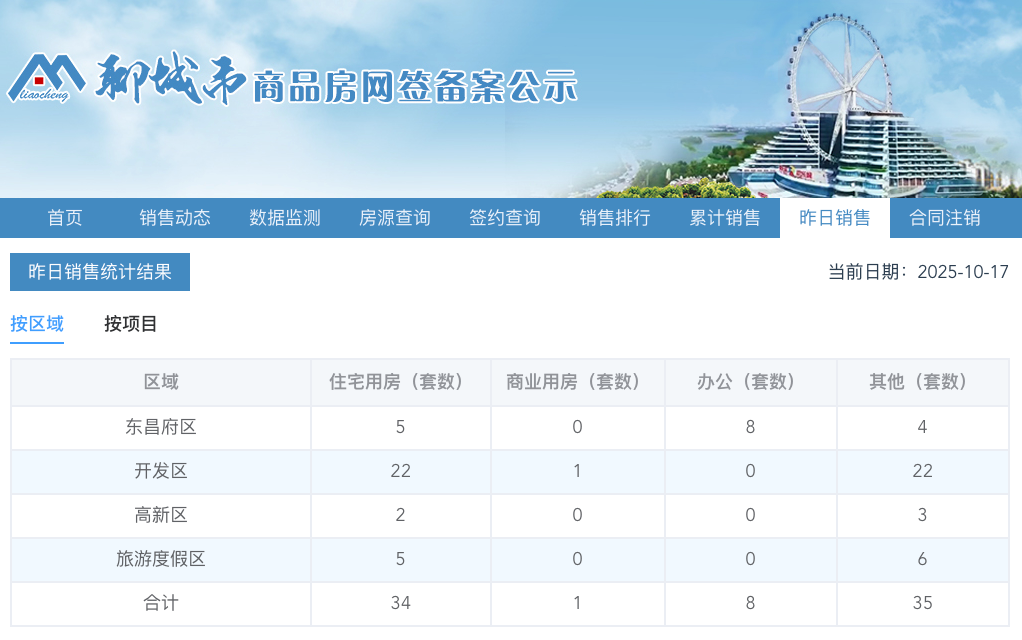Click the 聊城市 logo icon

(47, 77)
